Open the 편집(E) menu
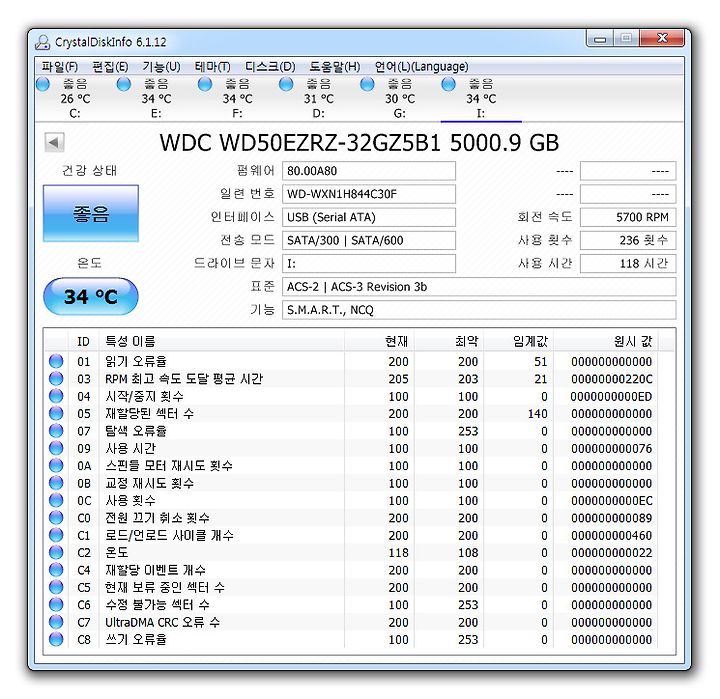720x699 pixels. click(110, 67)
